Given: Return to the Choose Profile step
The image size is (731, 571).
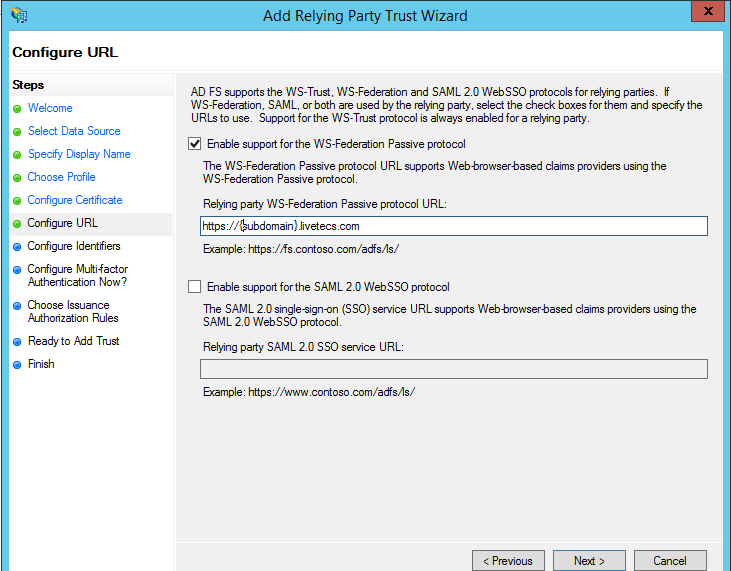Looking at the screenshot, I should click(x=62, y=177).
